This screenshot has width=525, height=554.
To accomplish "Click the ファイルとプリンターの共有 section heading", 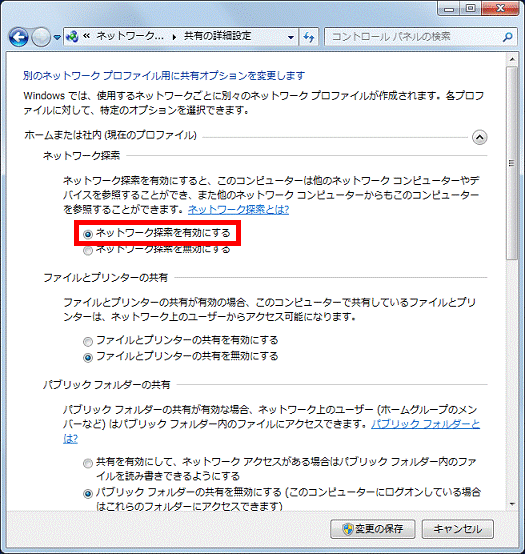I will tap(105, 278).
